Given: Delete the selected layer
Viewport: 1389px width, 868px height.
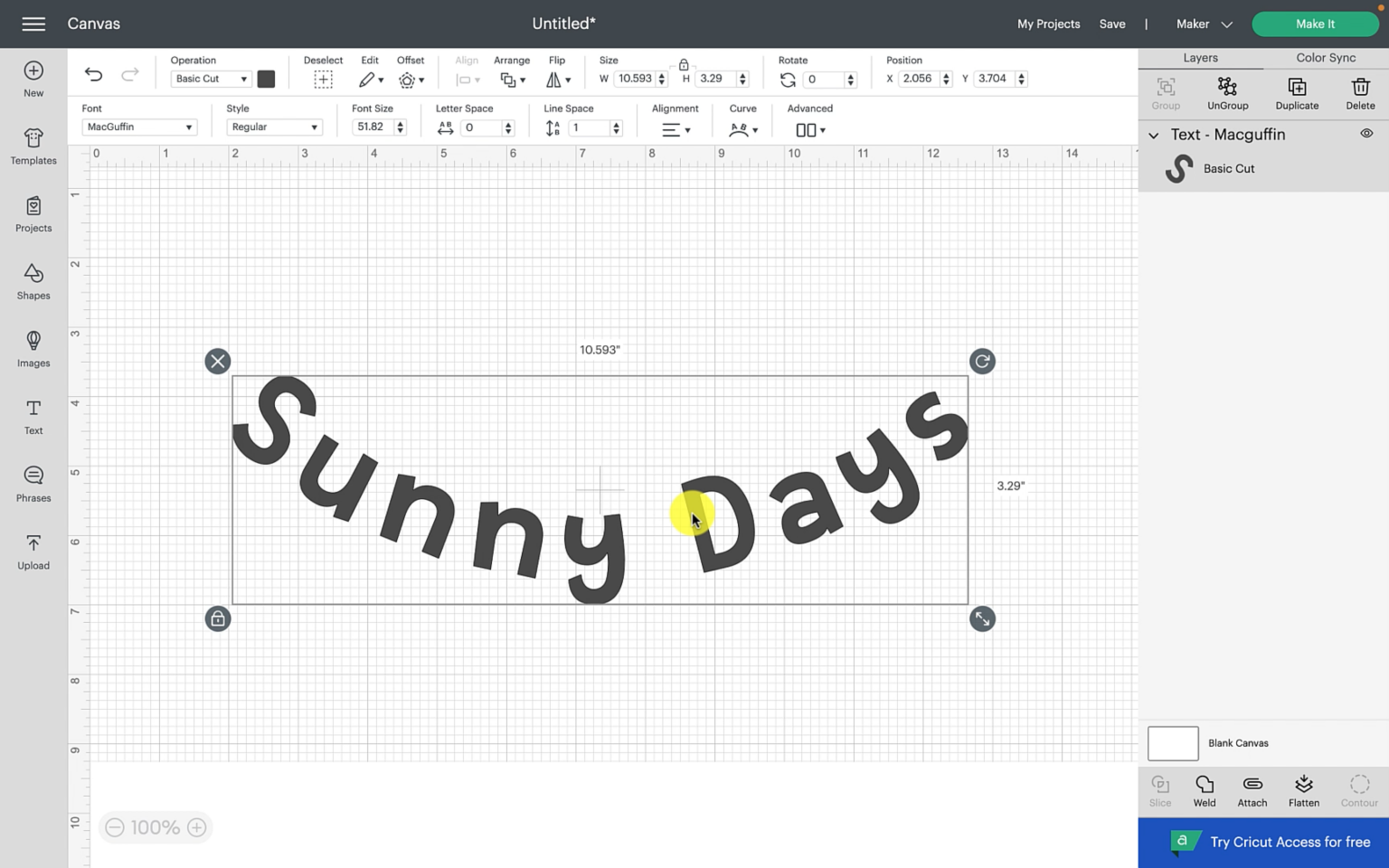Looking at the screenshot, I should [x=1360, y=93].
